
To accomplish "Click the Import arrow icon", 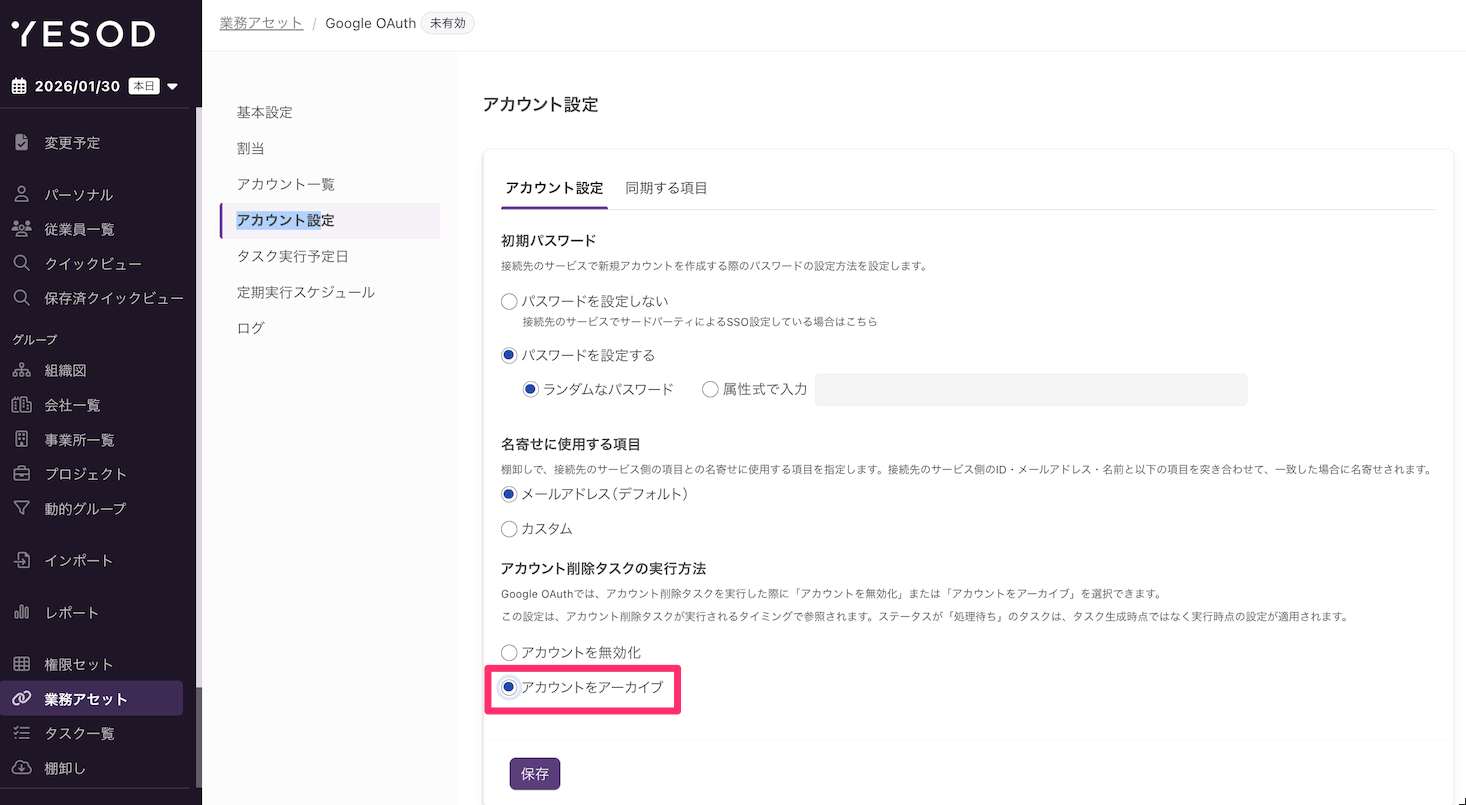I will point(21,561).
